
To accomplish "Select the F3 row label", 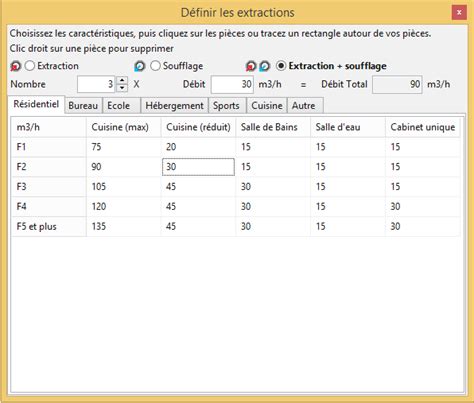I will (49, 187).
